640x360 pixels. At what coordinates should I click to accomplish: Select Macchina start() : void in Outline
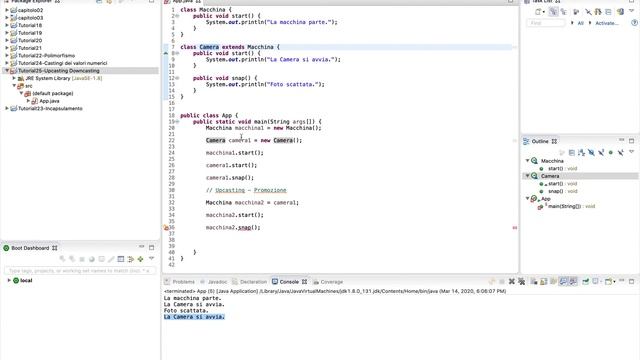pyautogui.click(x=562, y=168)
